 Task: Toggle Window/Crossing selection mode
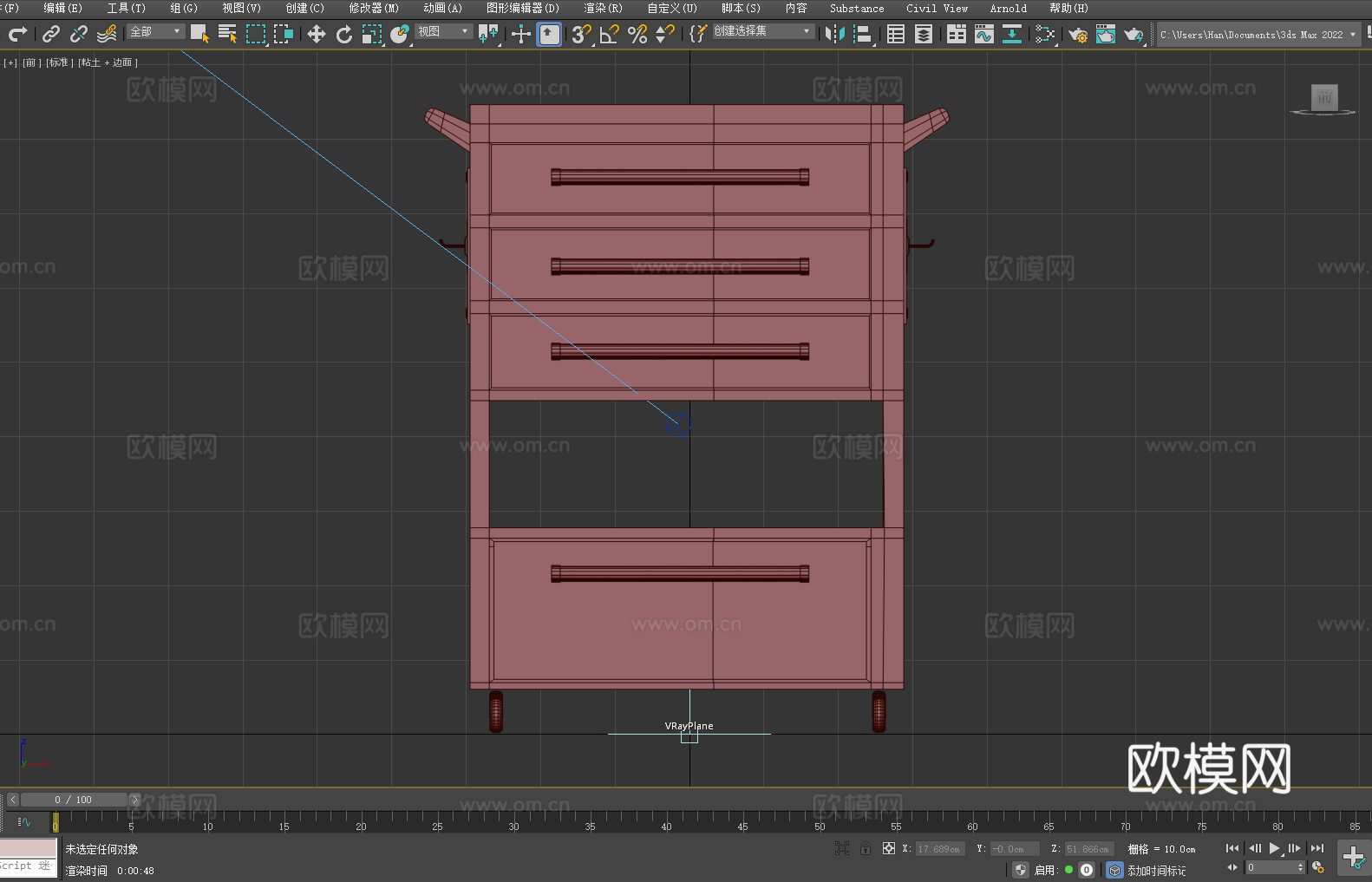(x=283, y=34)
